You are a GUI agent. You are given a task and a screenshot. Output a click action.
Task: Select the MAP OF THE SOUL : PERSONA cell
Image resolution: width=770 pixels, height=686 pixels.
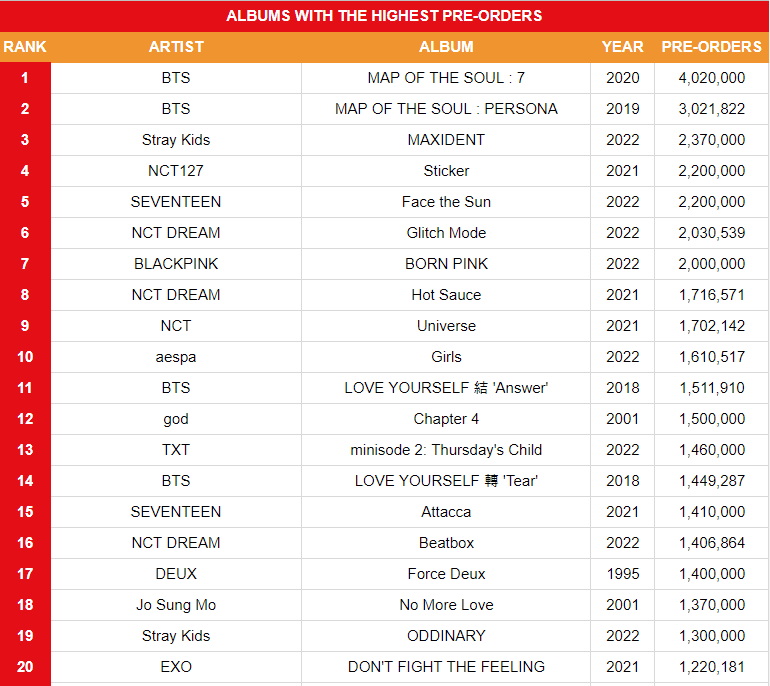(446, 109)
